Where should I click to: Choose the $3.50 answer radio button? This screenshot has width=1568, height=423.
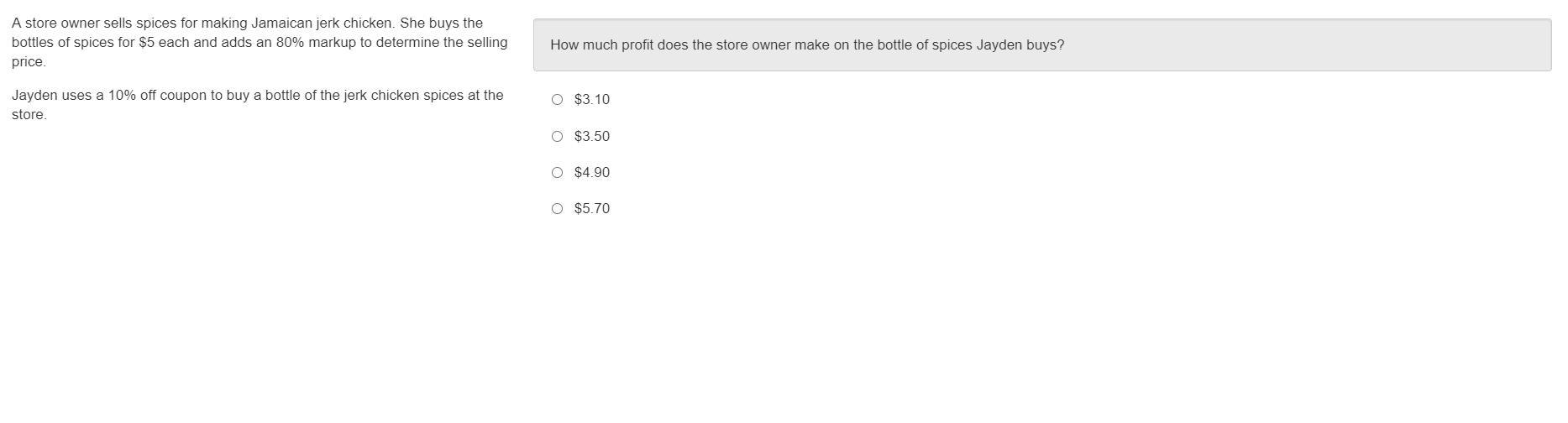pos(557,136)
